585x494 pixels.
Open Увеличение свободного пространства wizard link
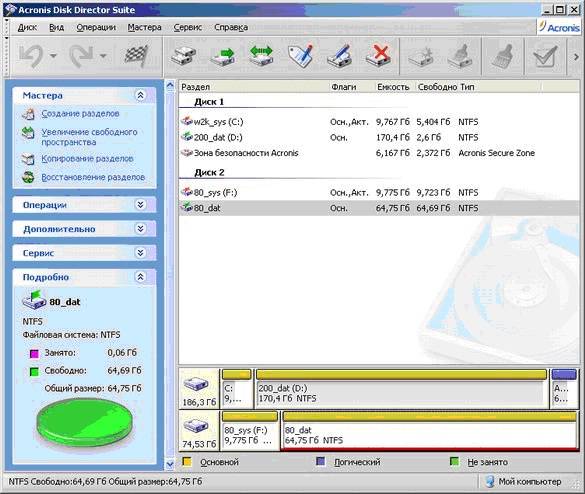click(x=89, y=137)
